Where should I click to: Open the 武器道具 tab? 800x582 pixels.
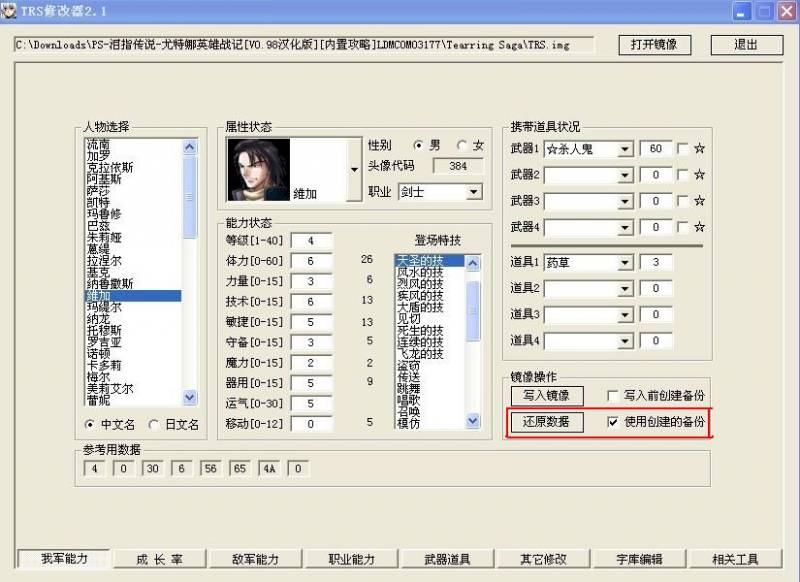(447, 559)
